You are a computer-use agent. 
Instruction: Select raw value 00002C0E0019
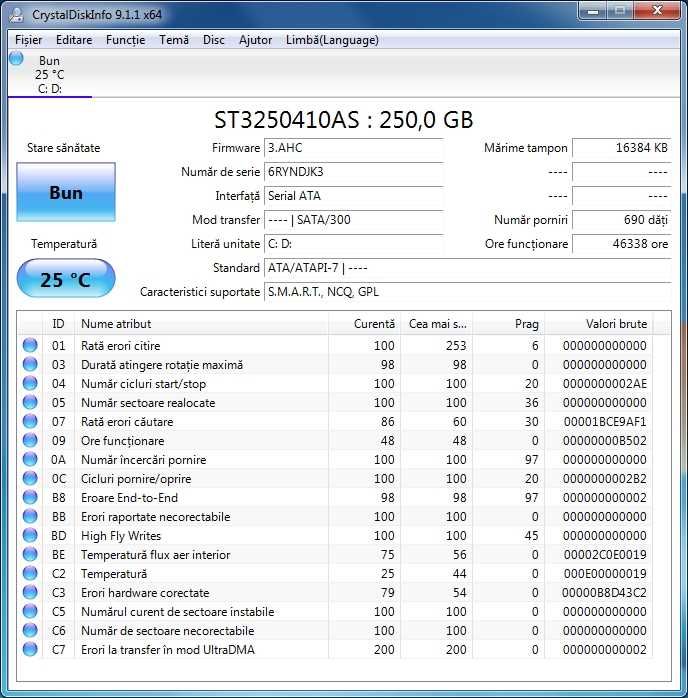(605, 555)
